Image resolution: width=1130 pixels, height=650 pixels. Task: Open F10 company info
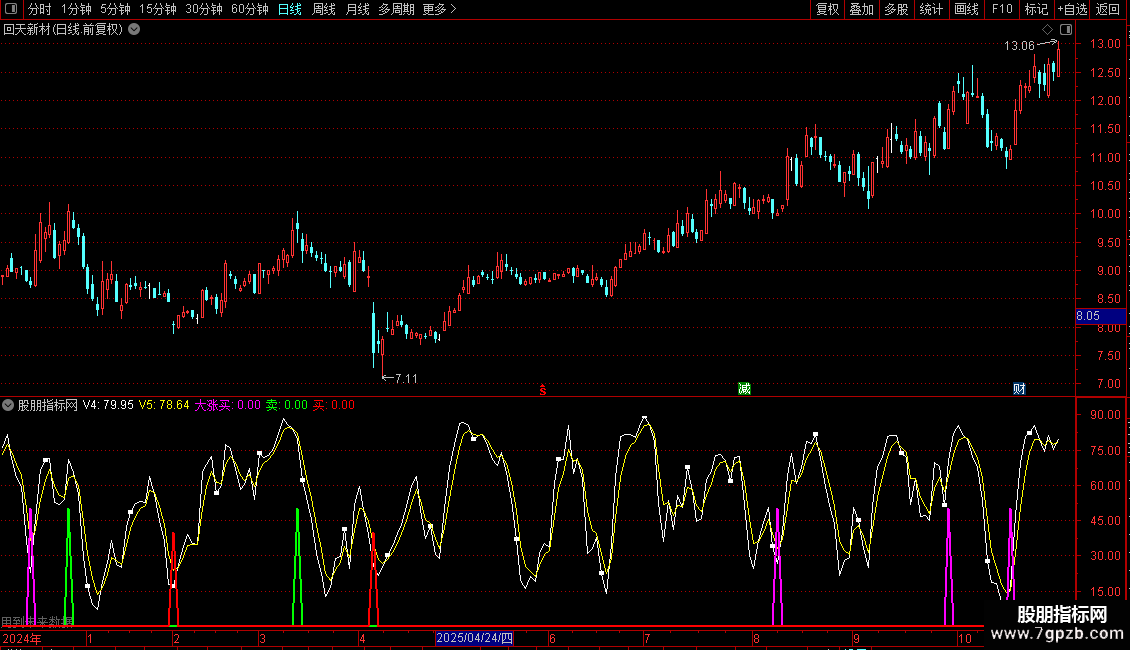pos(1002,9)
